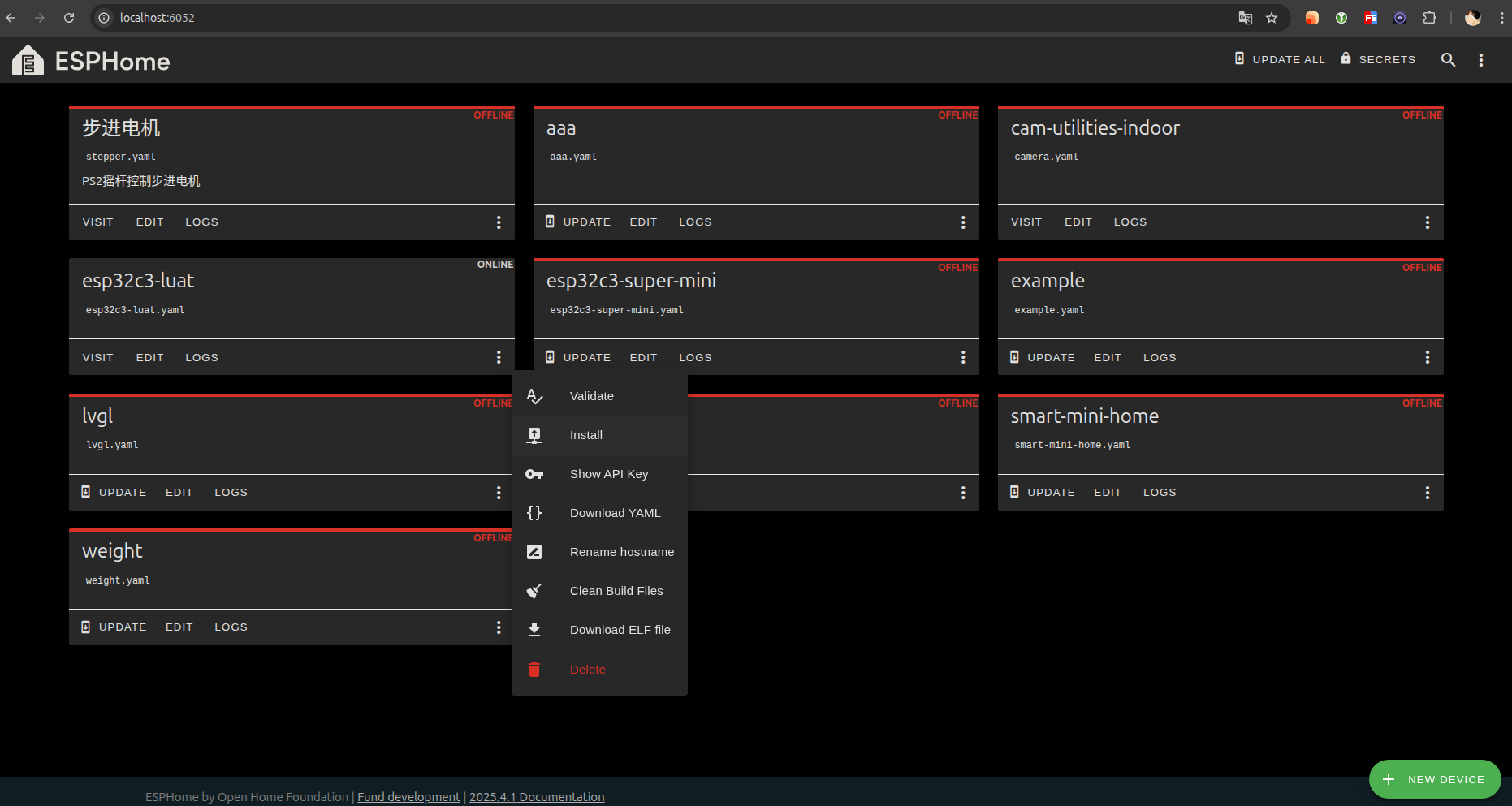Viewport: 1512px width, 806px height.
Task: Open more options for 步进电机 card
Action: (x=499, y=222)
